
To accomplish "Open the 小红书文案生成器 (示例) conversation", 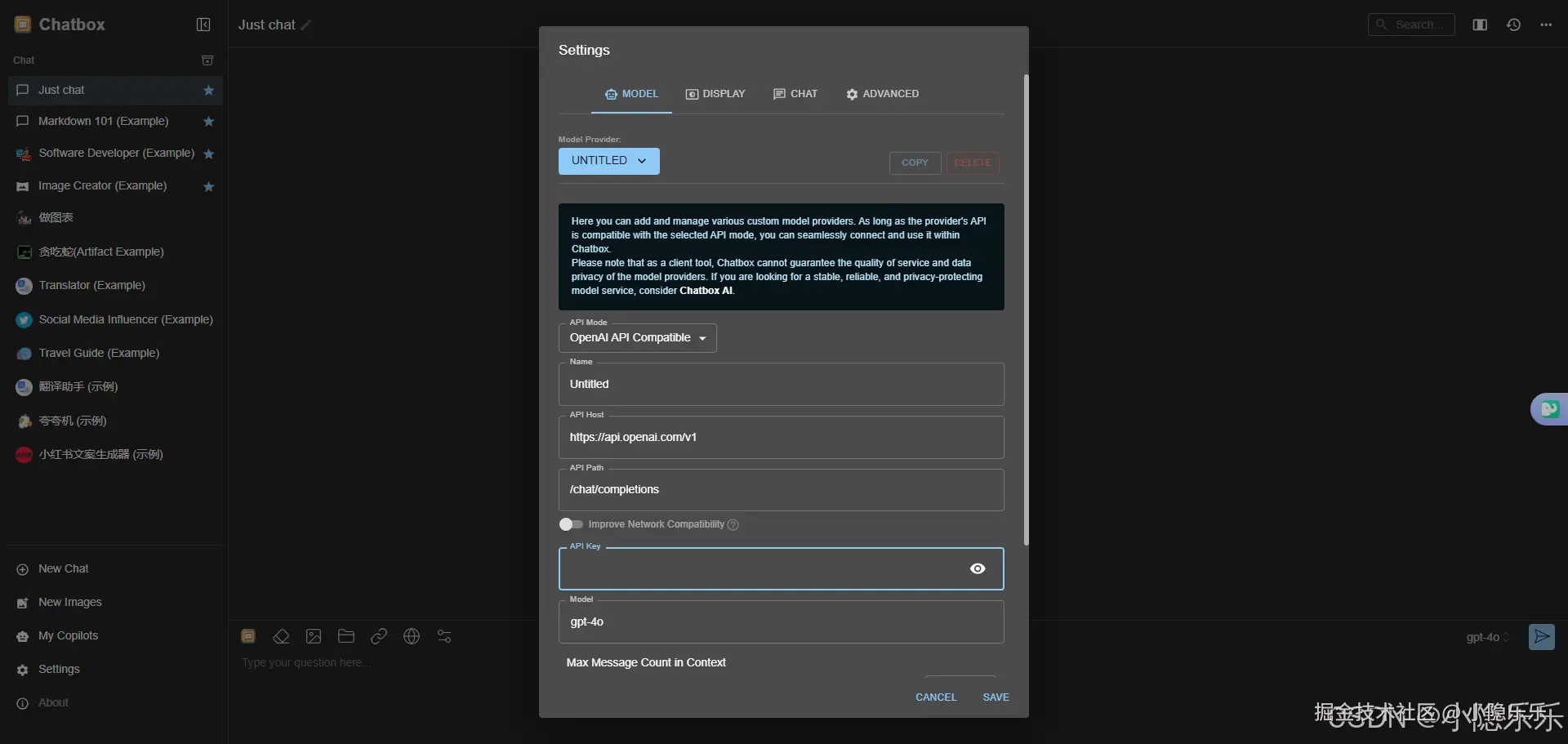I will coord(115,454).
